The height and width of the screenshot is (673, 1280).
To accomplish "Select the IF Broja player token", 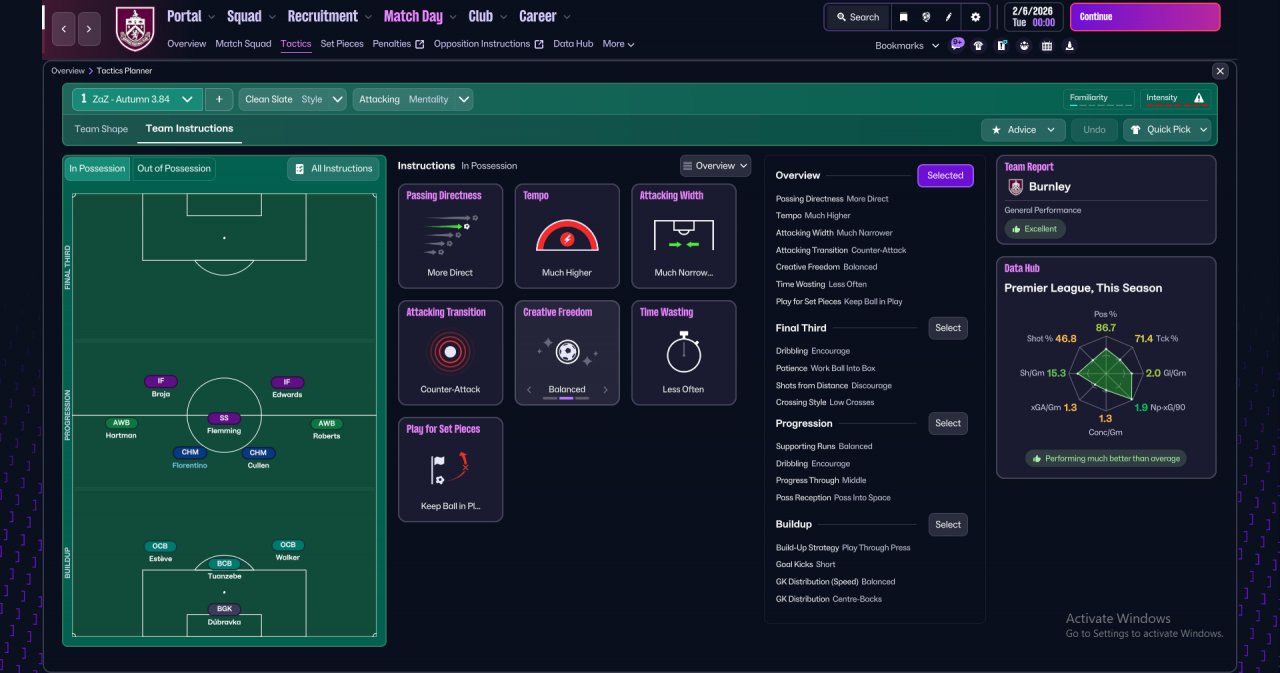I will pyautogui.click(x=161, y=388).
